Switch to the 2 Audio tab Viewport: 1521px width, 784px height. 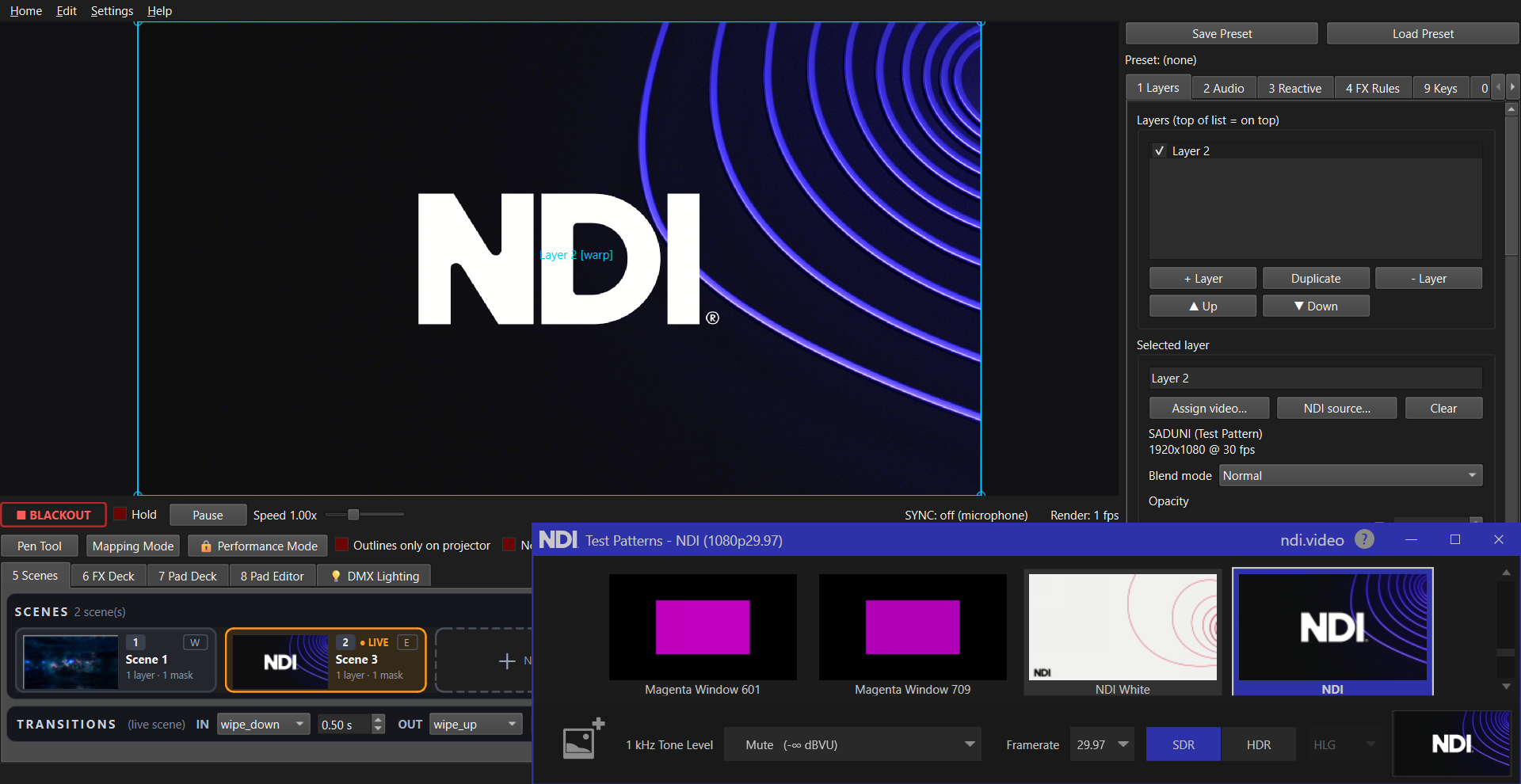[x=1223, y=88]
